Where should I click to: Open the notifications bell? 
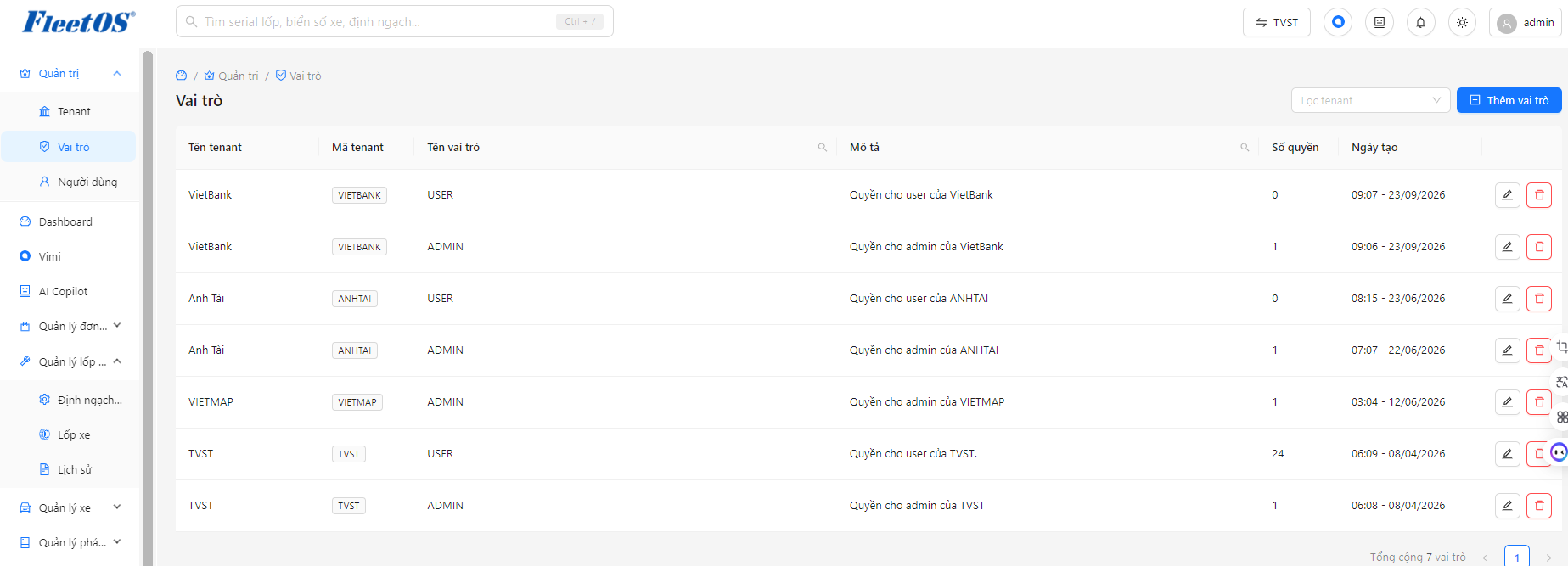coord(1420,22)
